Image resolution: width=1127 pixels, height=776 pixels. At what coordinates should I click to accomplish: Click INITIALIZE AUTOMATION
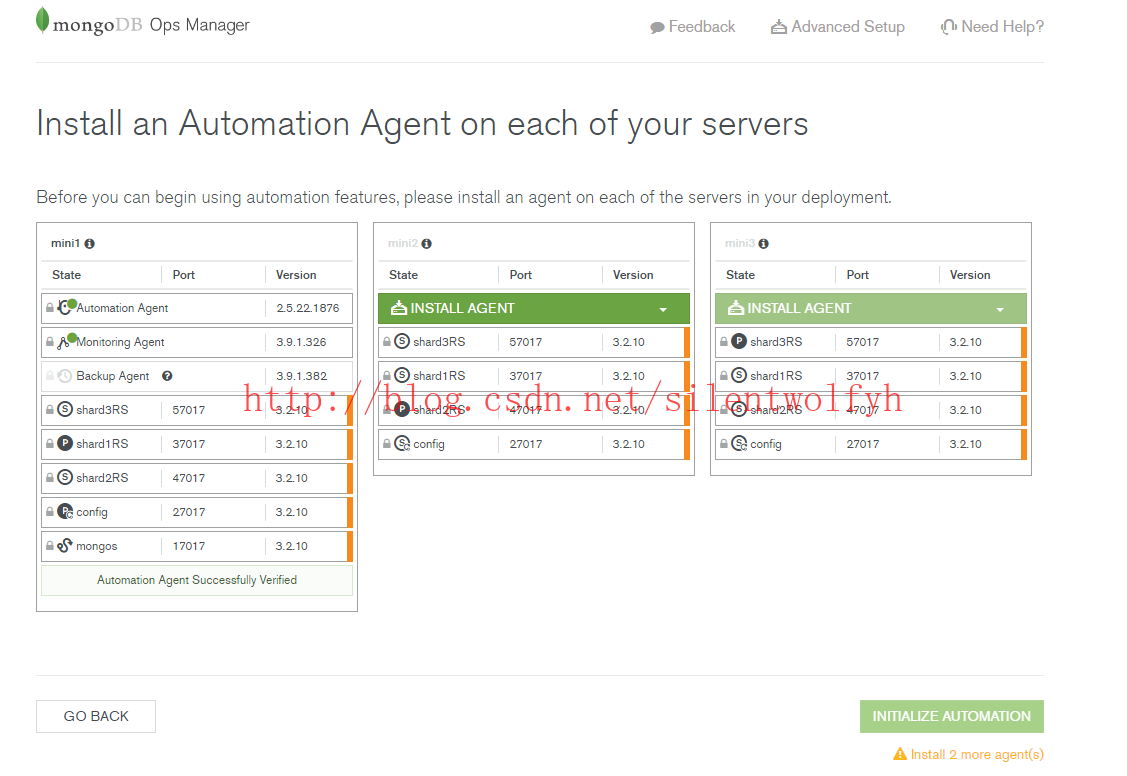tap(952, 716)
